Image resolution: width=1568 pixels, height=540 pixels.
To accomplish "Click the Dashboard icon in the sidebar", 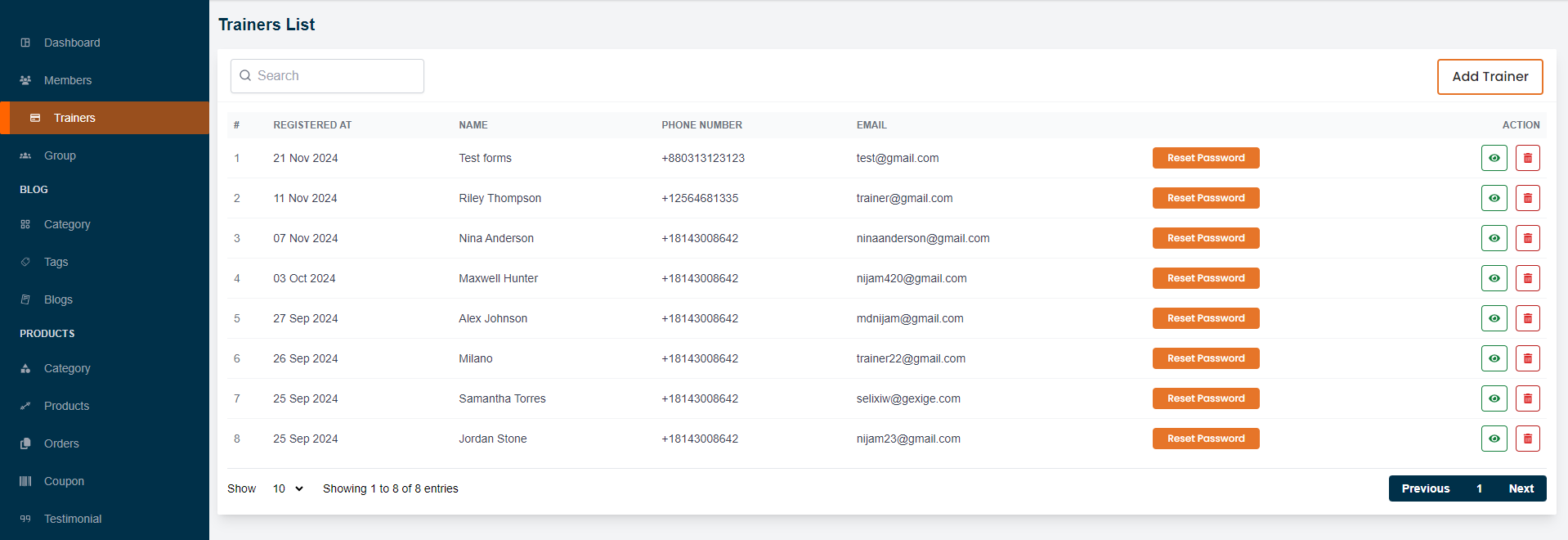I will tap(25, 43).
